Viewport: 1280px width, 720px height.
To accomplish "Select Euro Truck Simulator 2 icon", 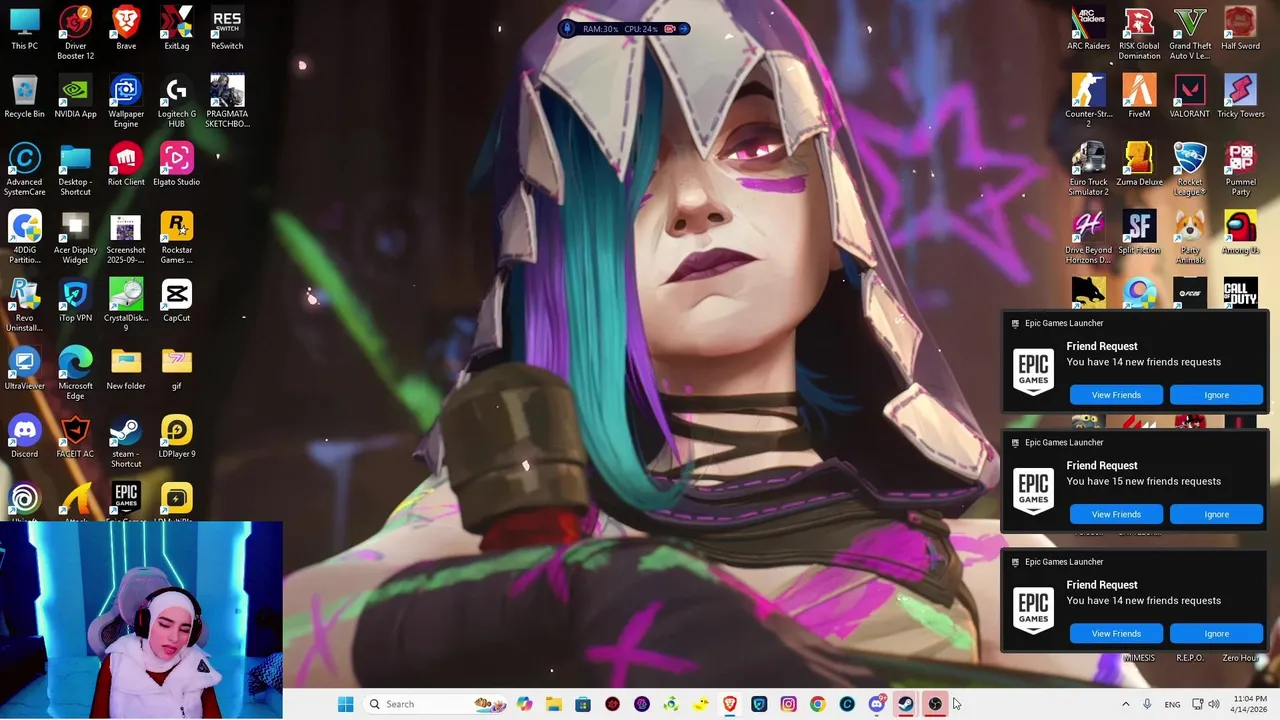I will (1088, 169).
